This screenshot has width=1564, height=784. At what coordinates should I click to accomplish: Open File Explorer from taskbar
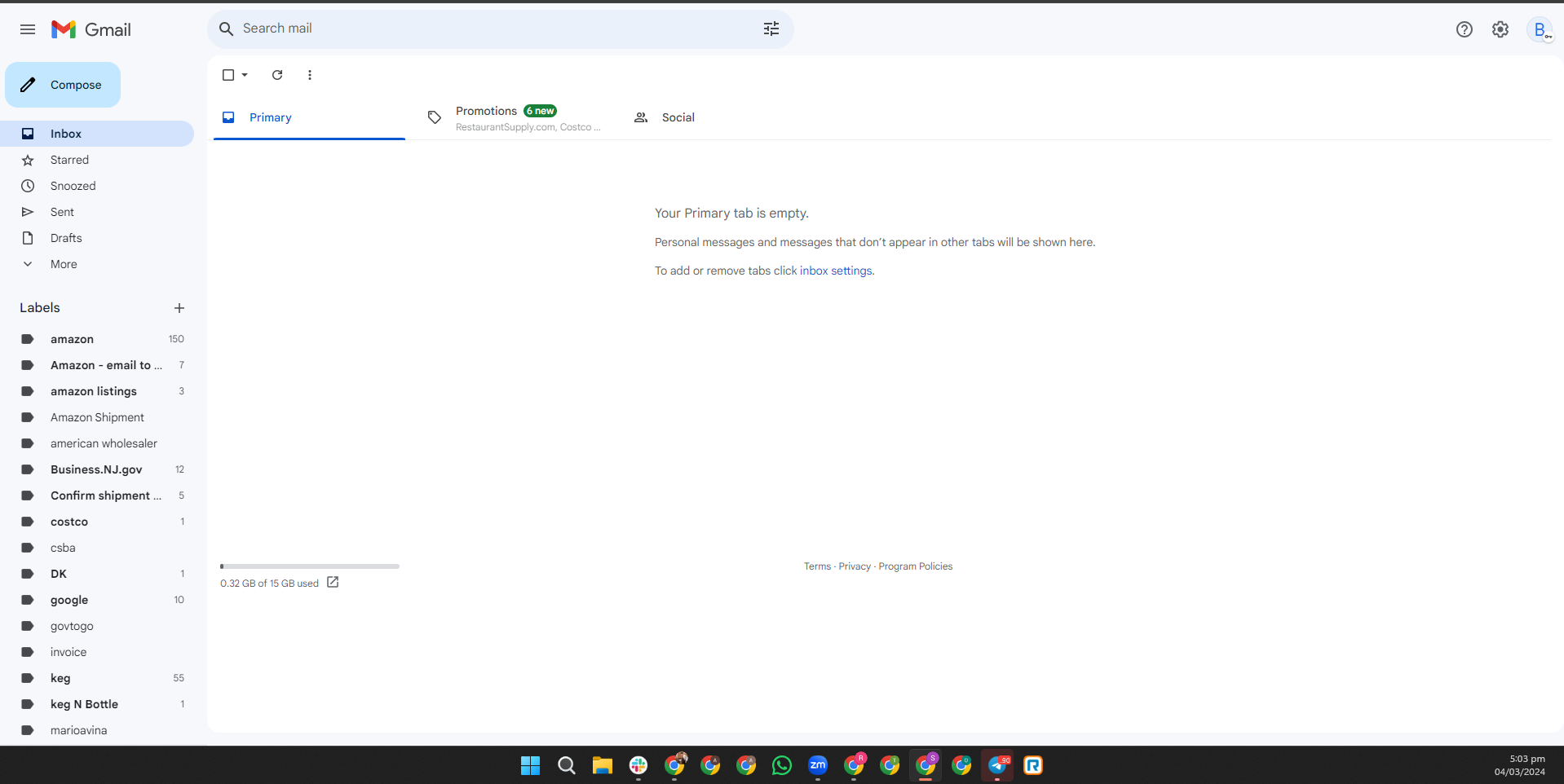point(603,765)
